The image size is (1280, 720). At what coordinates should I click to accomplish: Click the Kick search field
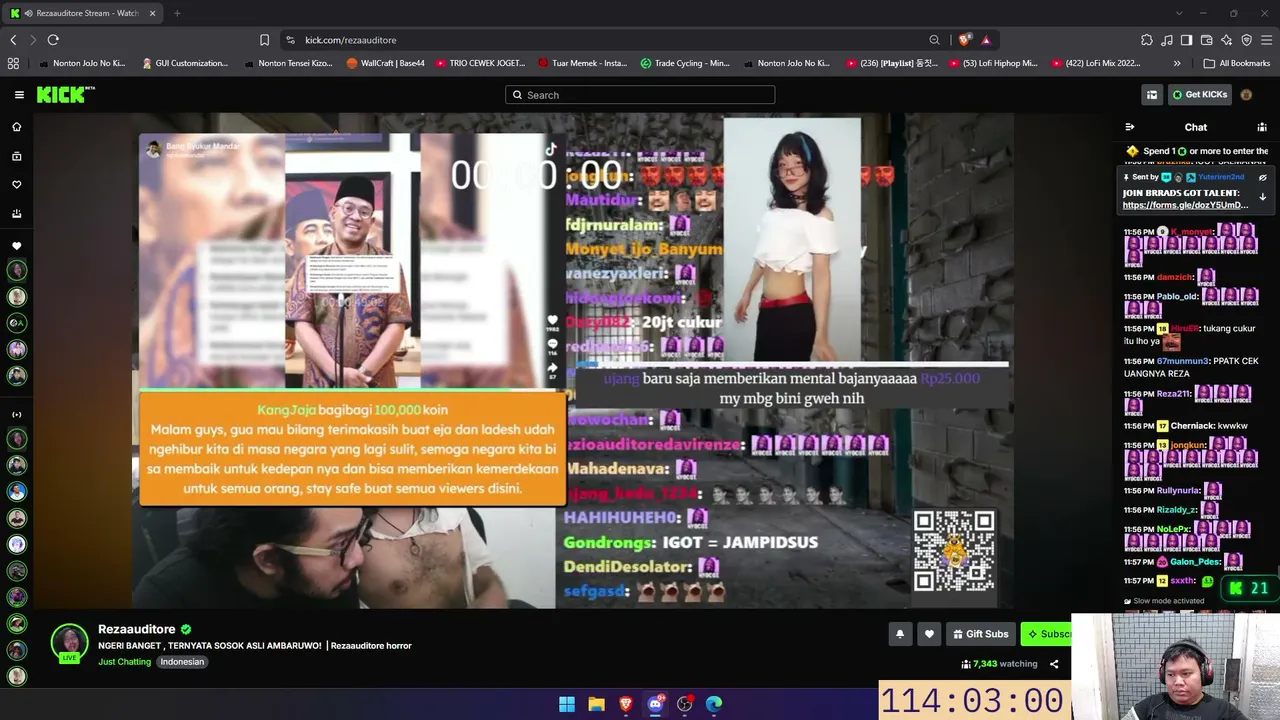coord(640,95)
